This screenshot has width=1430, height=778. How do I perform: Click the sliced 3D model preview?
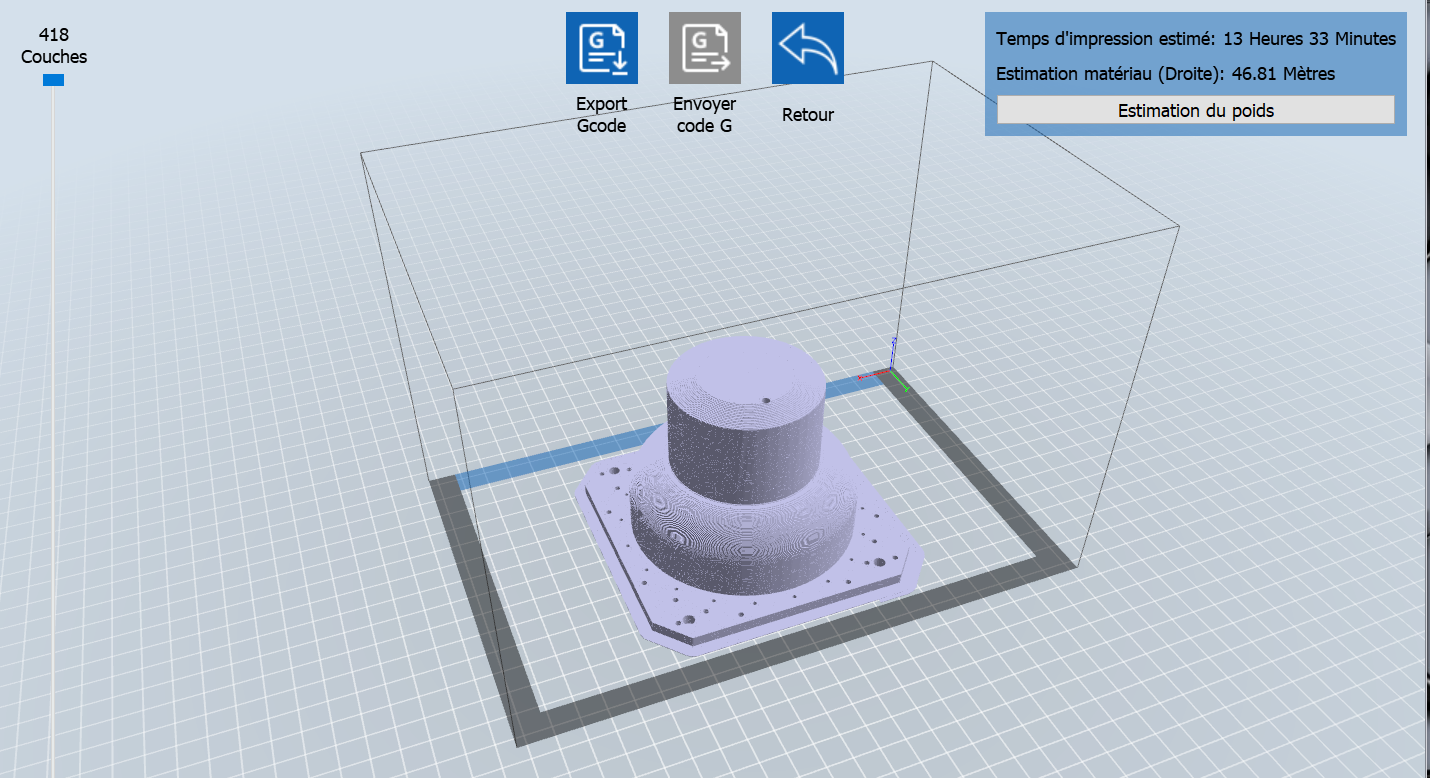coord(748,495)
